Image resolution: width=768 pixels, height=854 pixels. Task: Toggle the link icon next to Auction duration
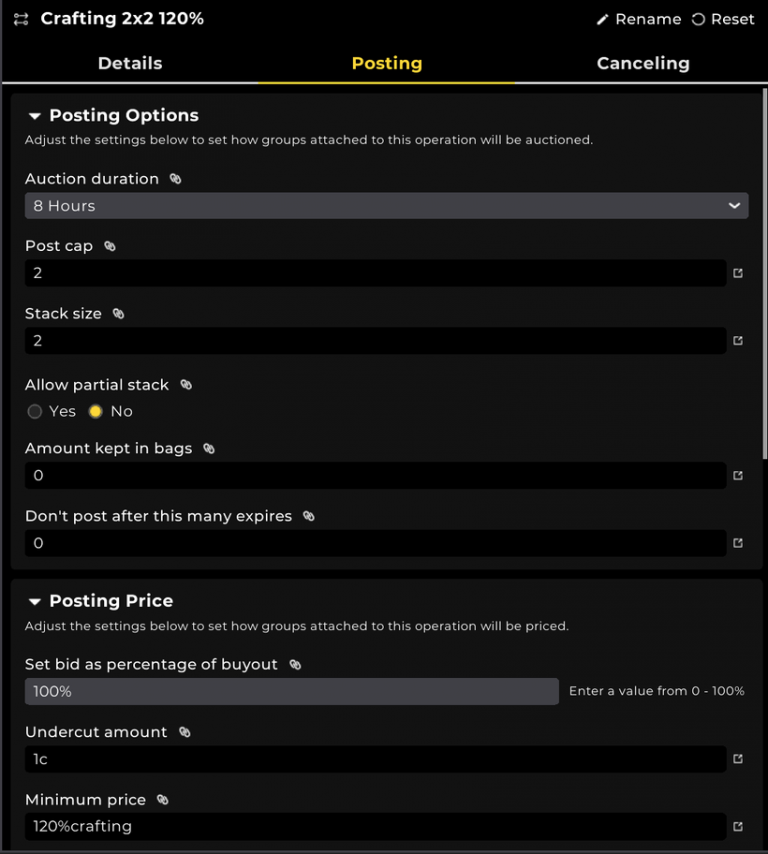click(x=177, y=178)
